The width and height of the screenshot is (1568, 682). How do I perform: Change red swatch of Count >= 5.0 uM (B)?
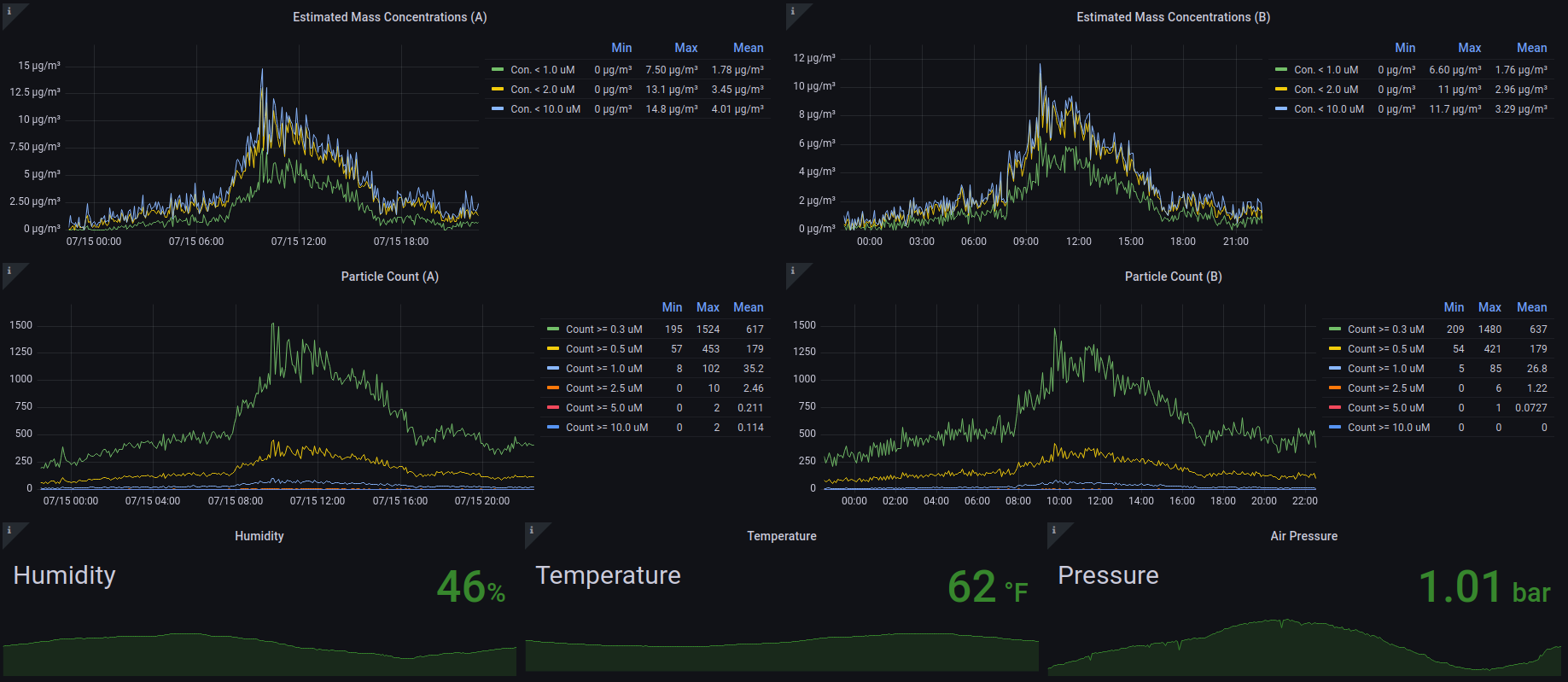coord(1335,408)
